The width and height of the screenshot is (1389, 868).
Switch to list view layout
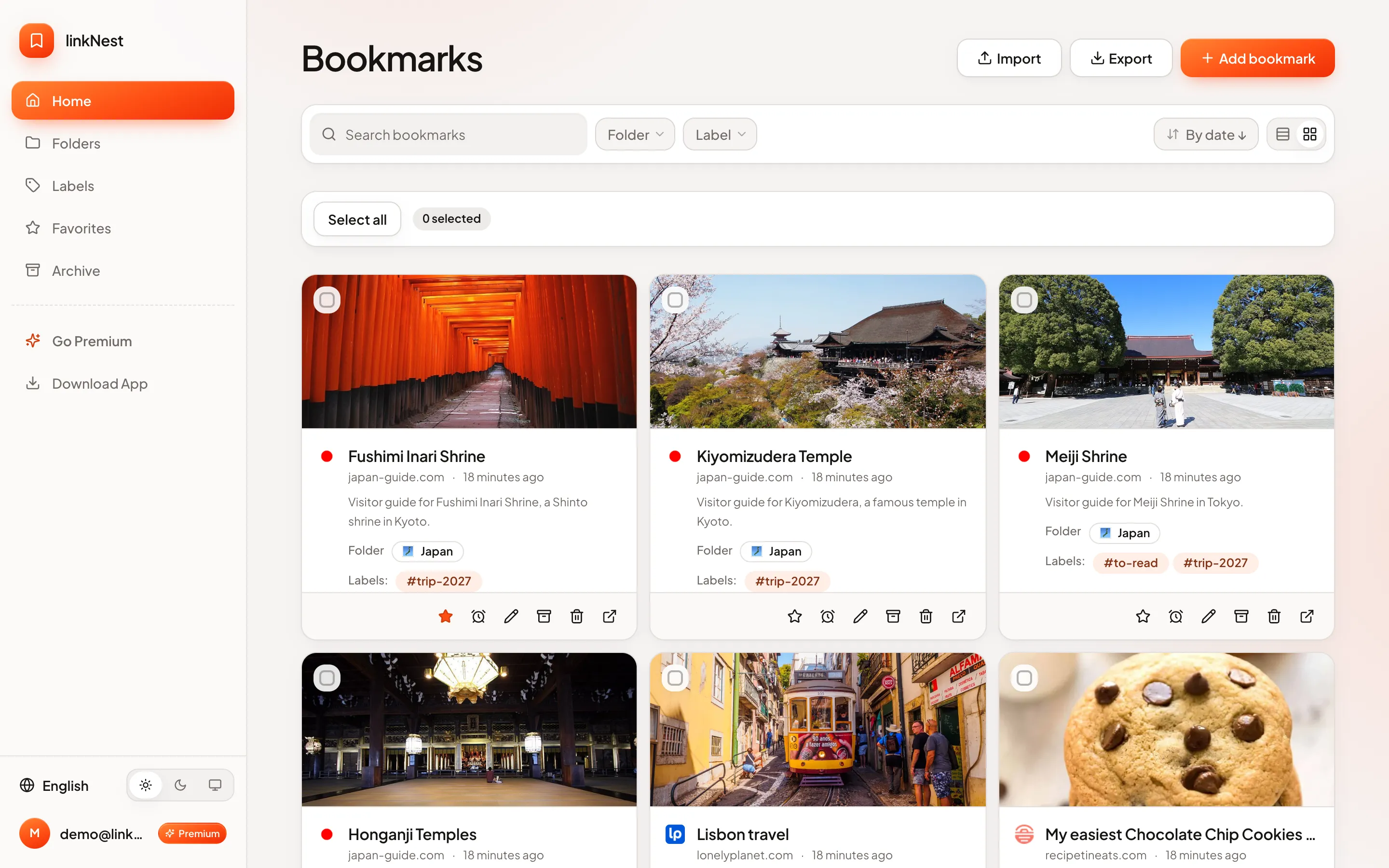coord(1283,135)
